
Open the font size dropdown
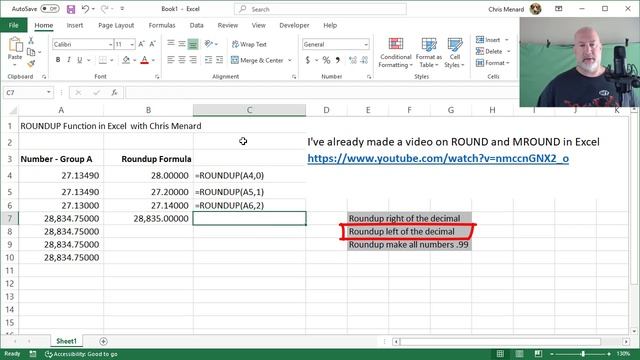[x=132, y=44]
